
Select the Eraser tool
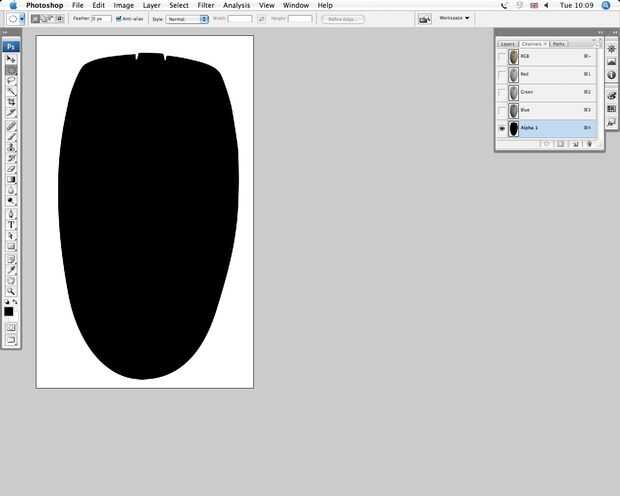point(11,169)
